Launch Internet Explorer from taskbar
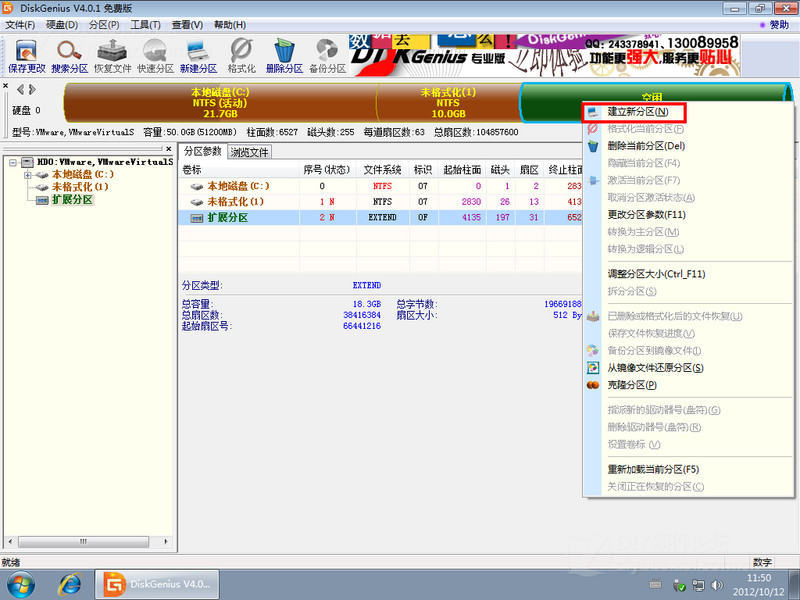800x600 pixels. coord(70,584)
